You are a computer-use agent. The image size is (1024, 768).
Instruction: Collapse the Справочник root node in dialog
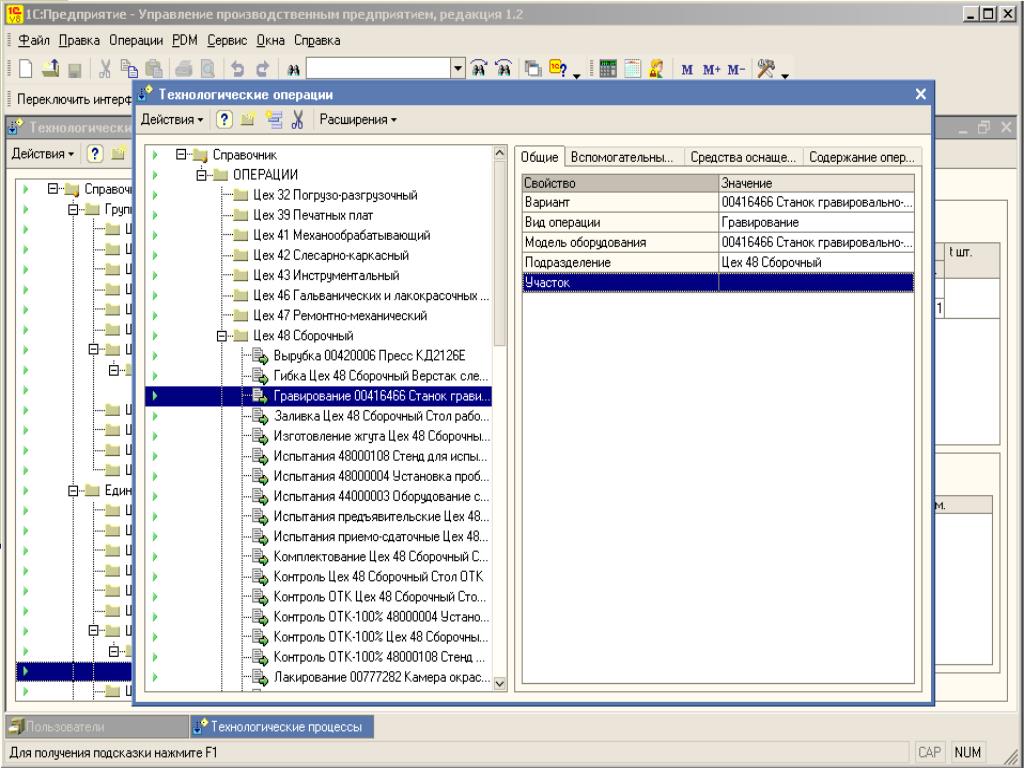click(x=182, y=155)
